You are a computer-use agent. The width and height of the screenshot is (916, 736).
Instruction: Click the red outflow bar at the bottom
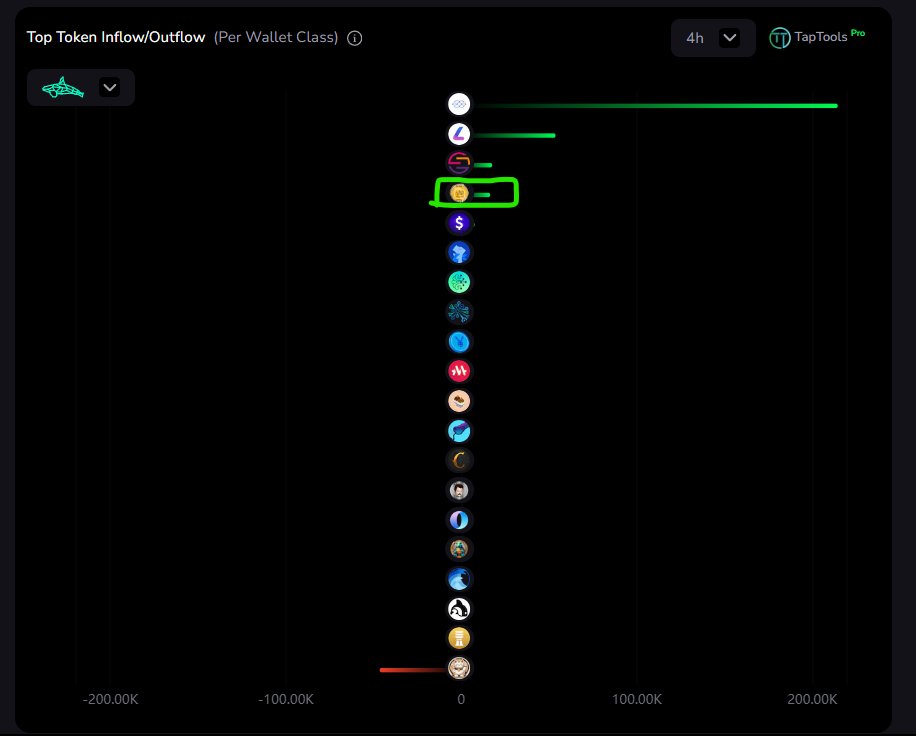coord(415,670)
